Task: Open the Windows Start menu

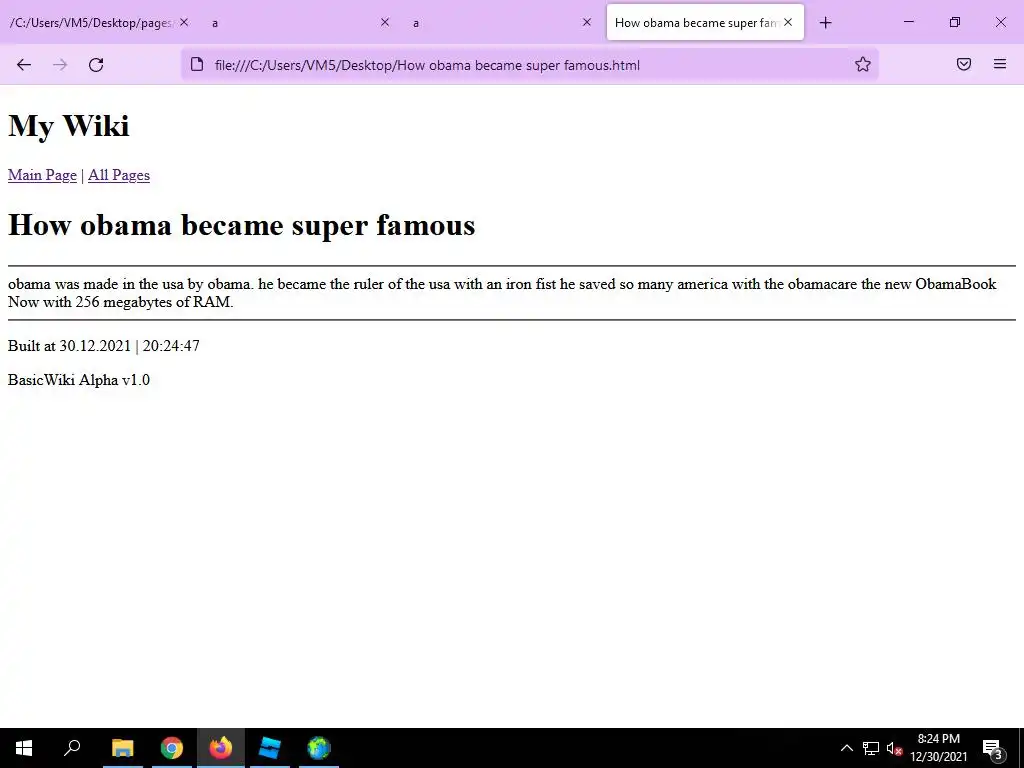Action: tap(24, 748)
